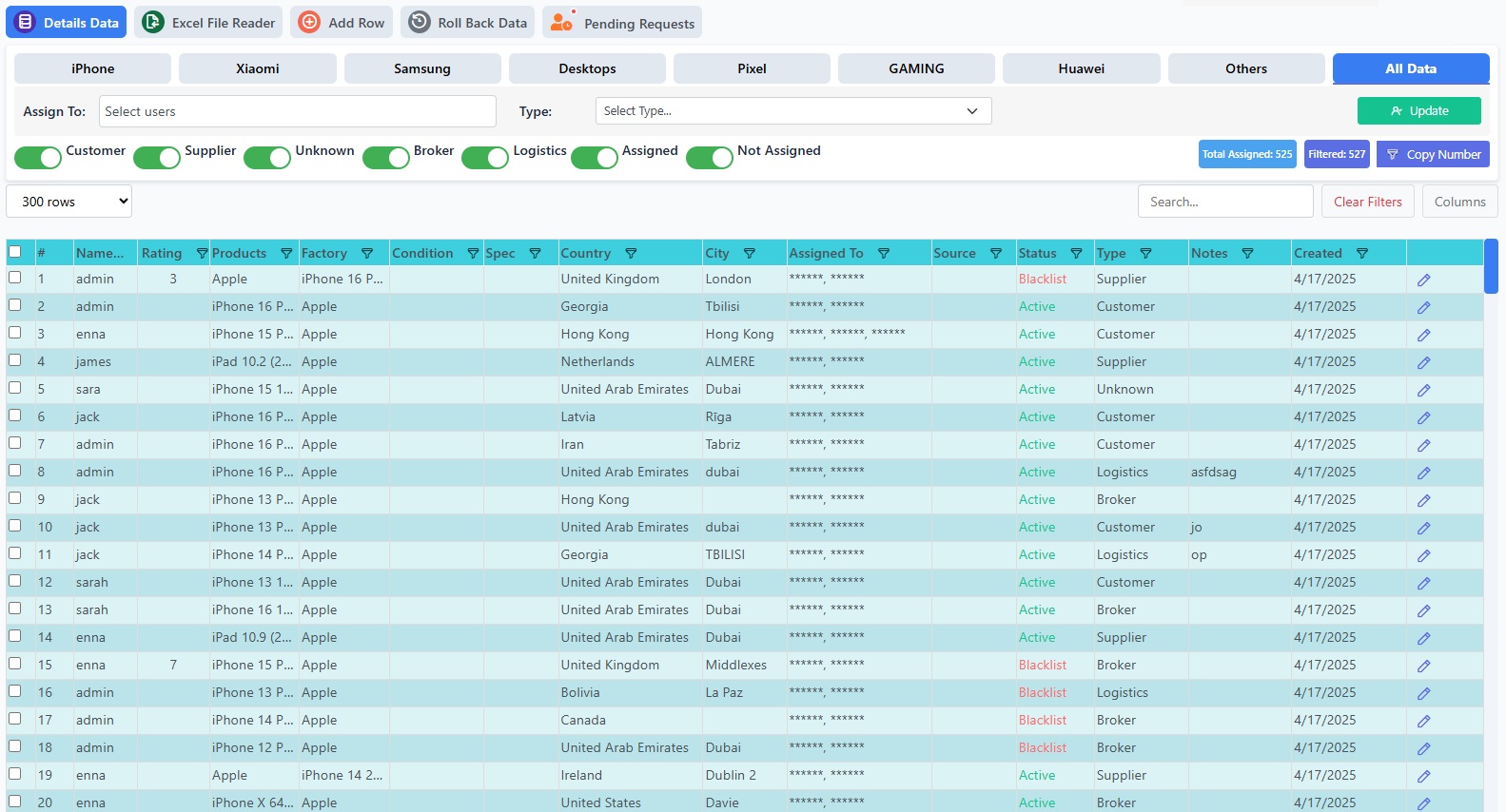This screenshot has height=812, width=1506.
Task: Switch to the iPhone tab
Action: [92, 68]
